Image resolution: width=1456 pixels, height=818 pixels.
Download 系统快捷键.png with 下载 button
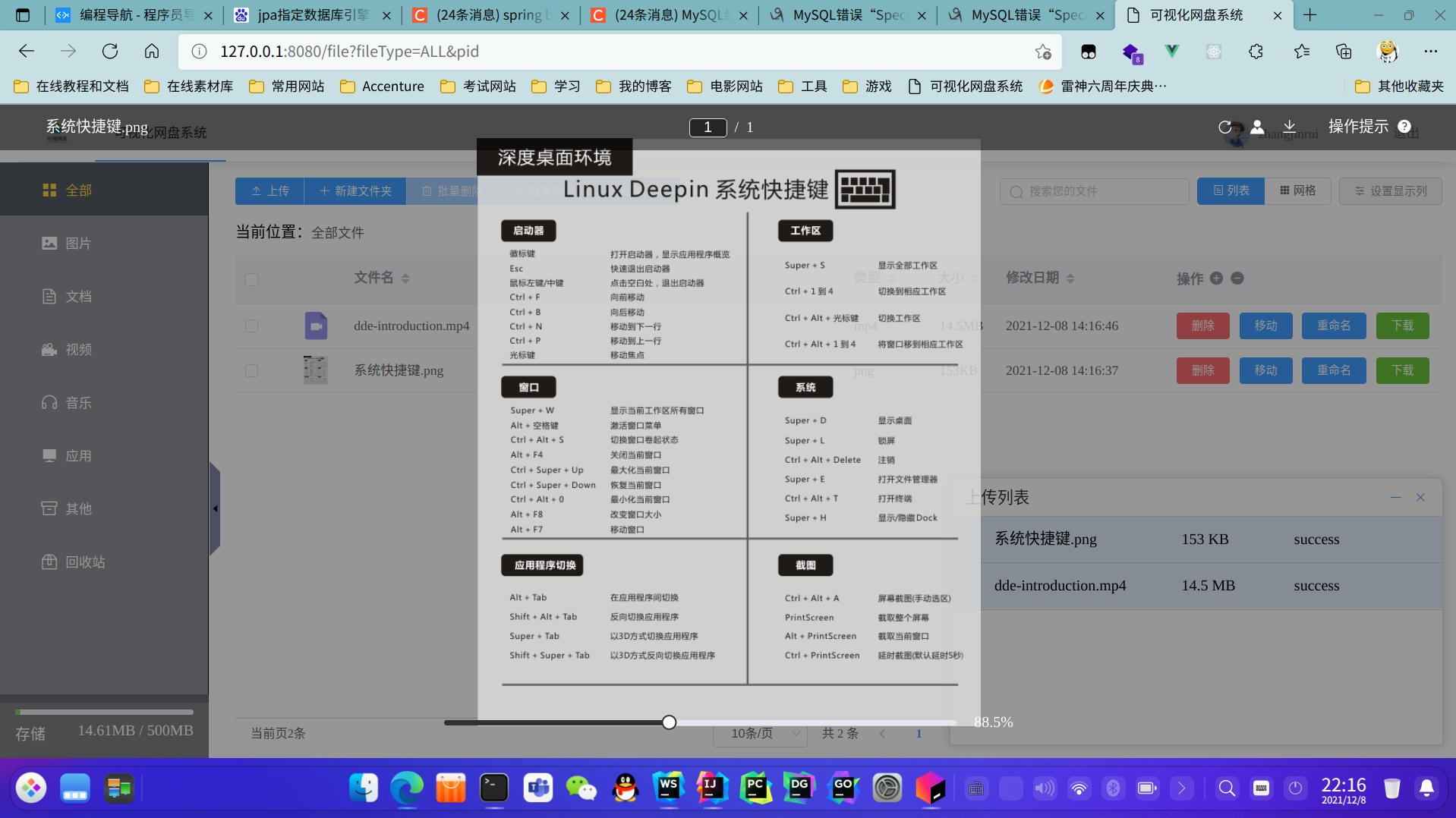click(x=1403, y=370)
